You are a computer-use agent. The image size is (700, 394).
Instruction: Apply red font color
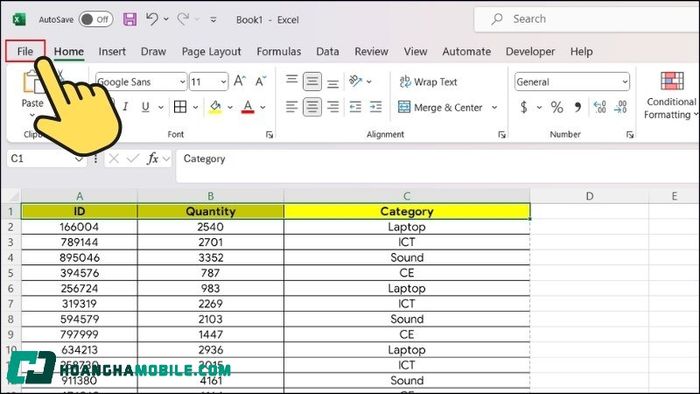(248, 107)
